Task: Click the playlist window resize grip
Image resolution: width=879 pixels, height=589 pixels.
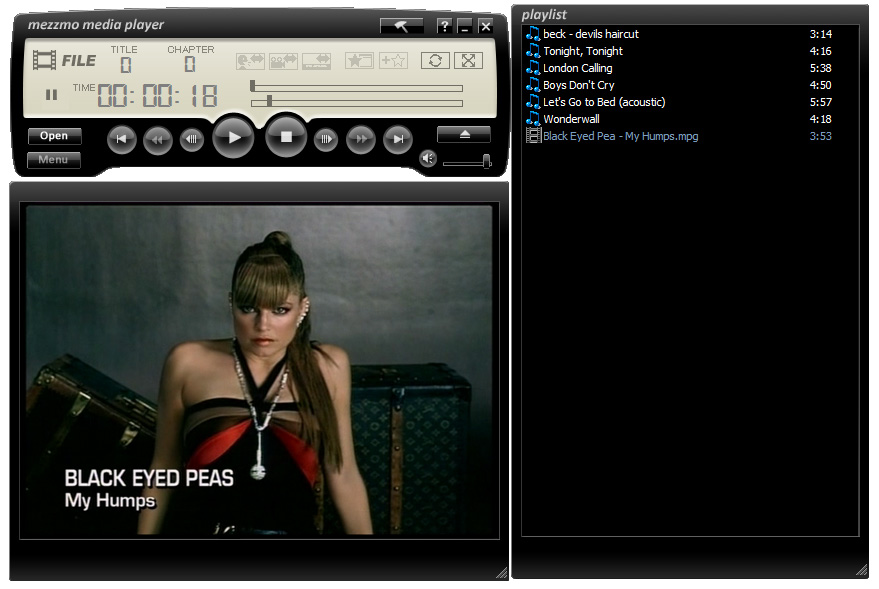Action: click(861, 569)
